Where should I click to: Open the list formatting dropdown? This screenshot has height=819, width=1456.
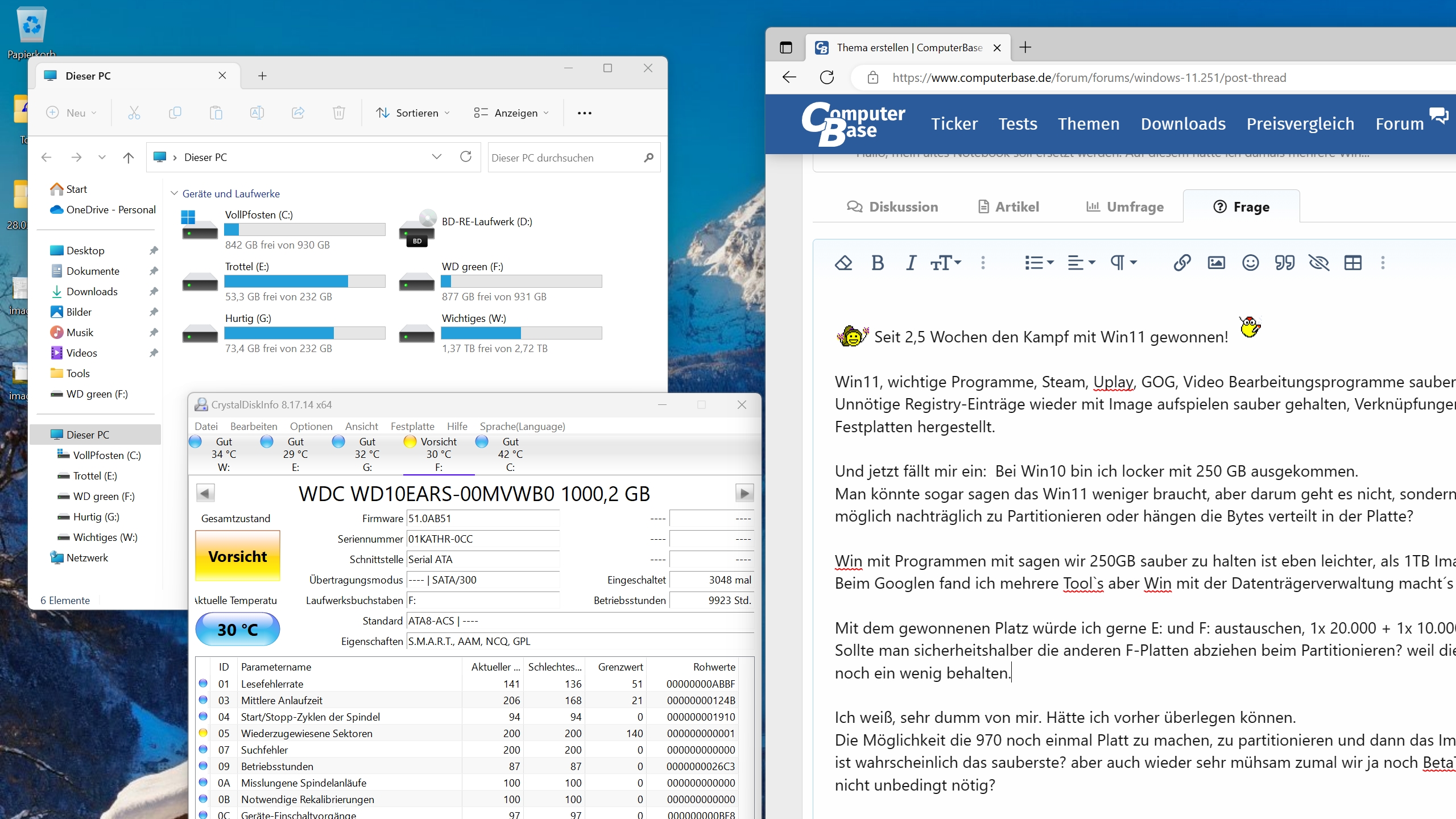click(x=1039, y=263)
